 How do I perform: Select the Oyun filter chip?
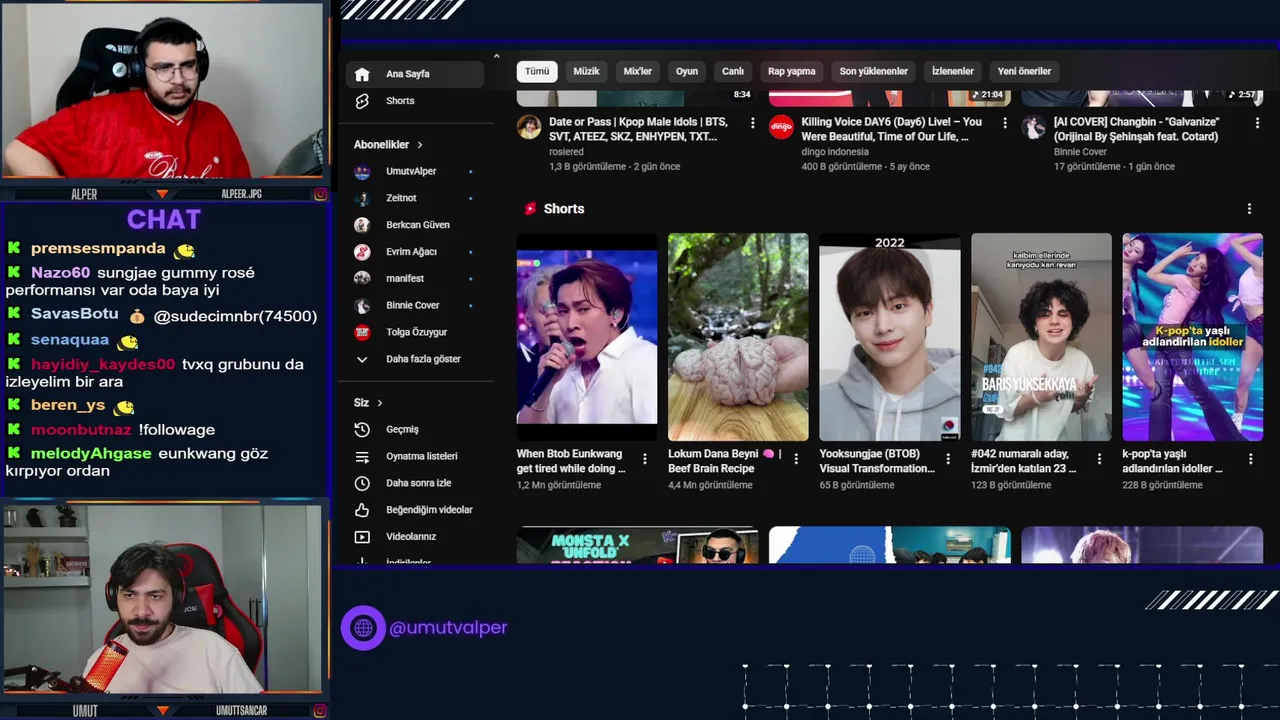pyautogui.click(x=687, y=71)
